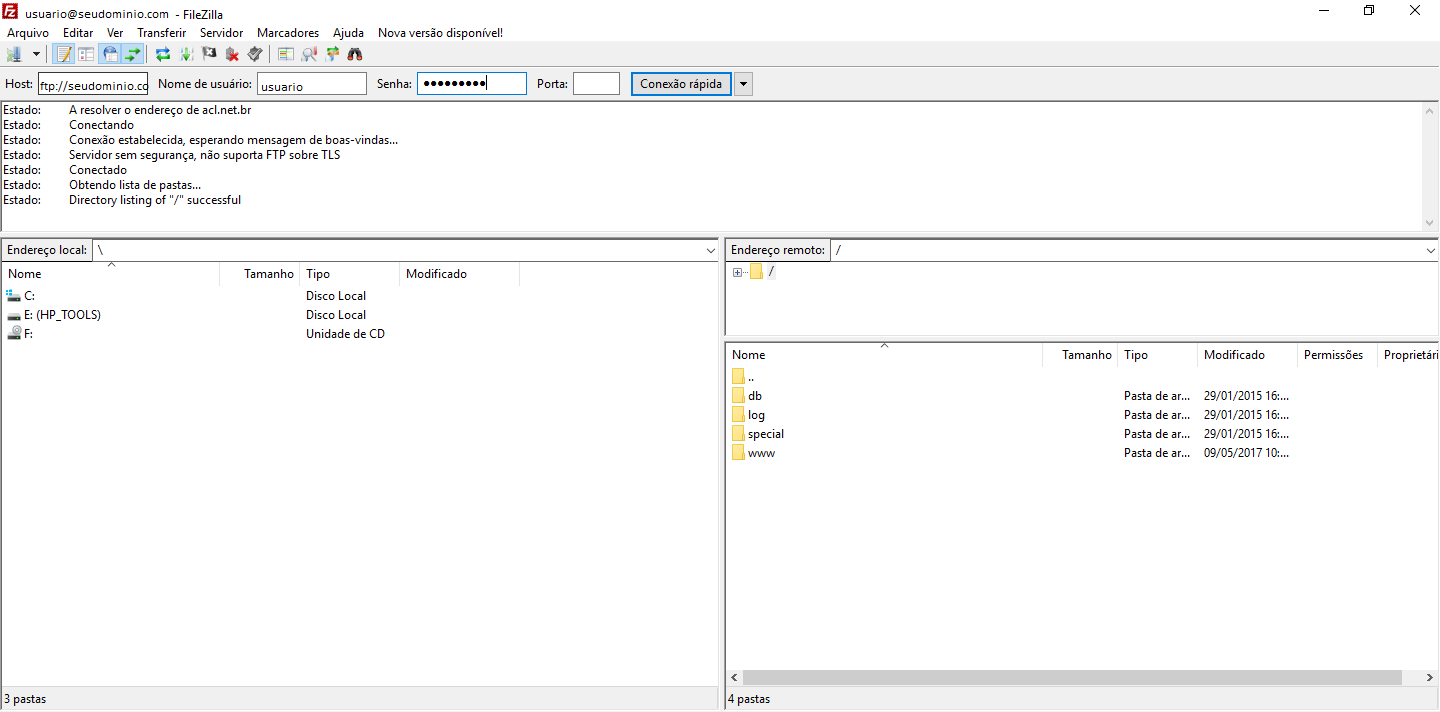Click the Senha password field
Viewport: 1440px width, 712px height.
[471, 84]
